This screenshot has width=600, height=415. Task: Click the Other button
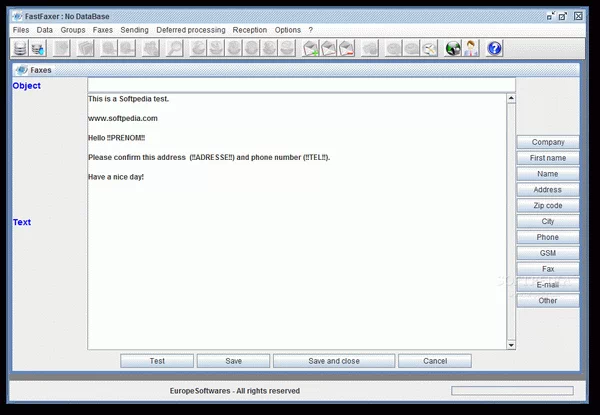[x=548, y=301]
